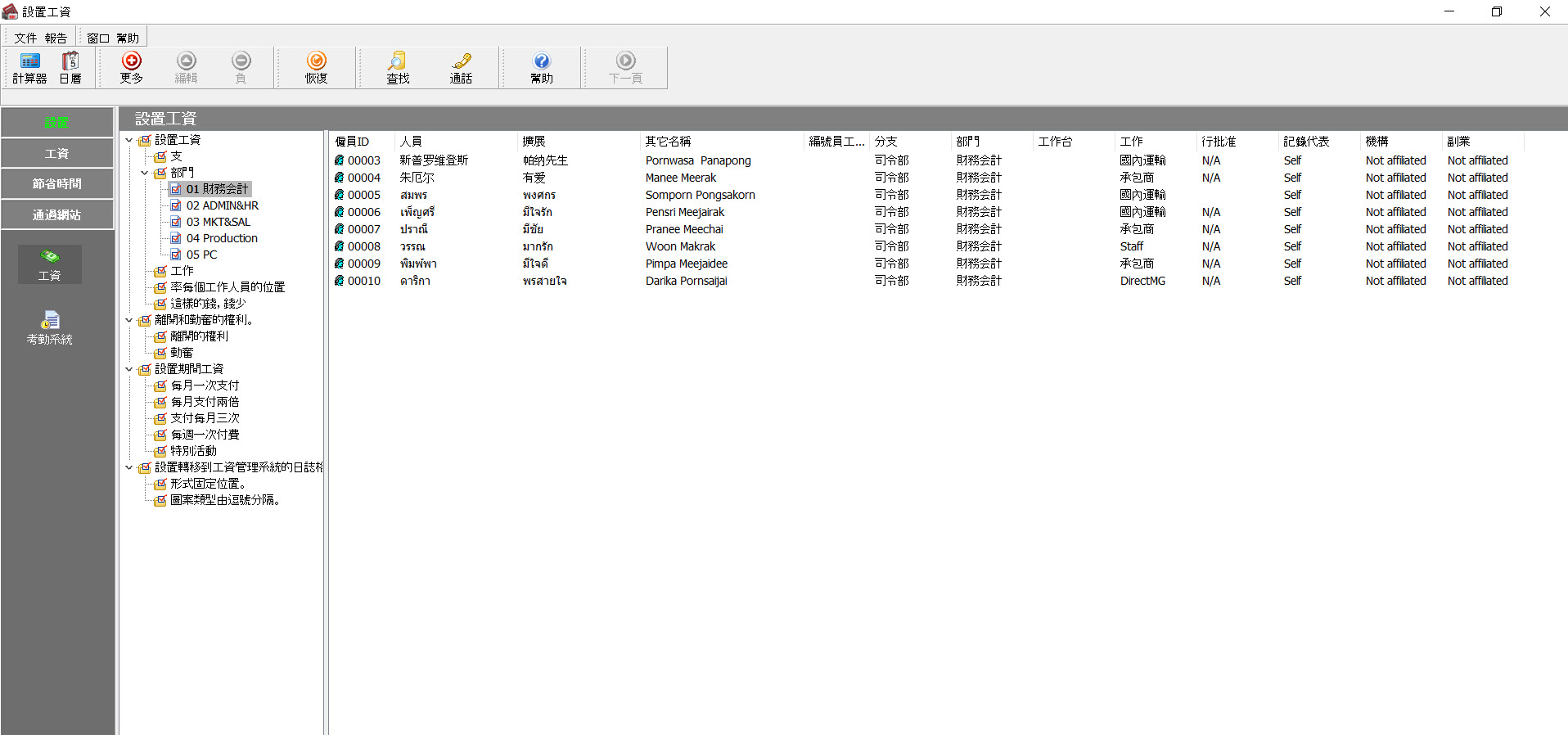This screenshot has height=735, width=1568.
Task: Switch to the 設置 sidebar tab
Action: tap(57, 122)
